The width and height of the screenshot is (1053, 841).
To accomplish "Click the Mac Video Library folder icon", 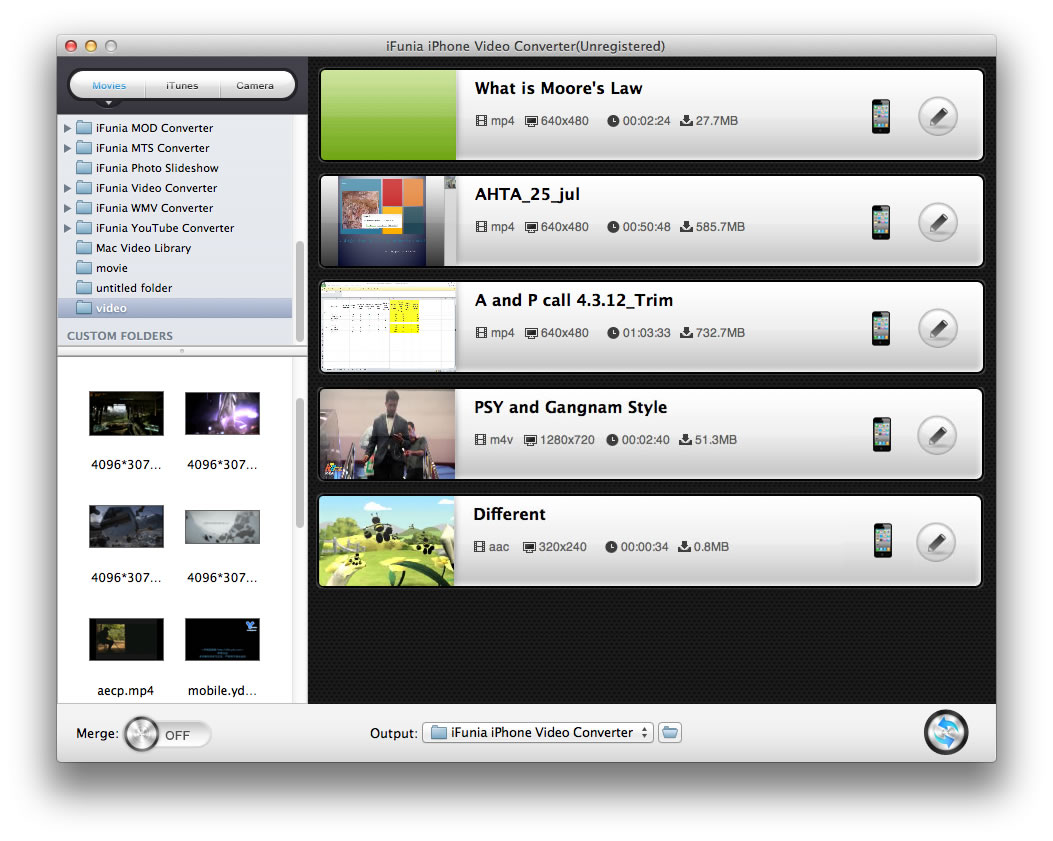I will (x=84, y=247).
